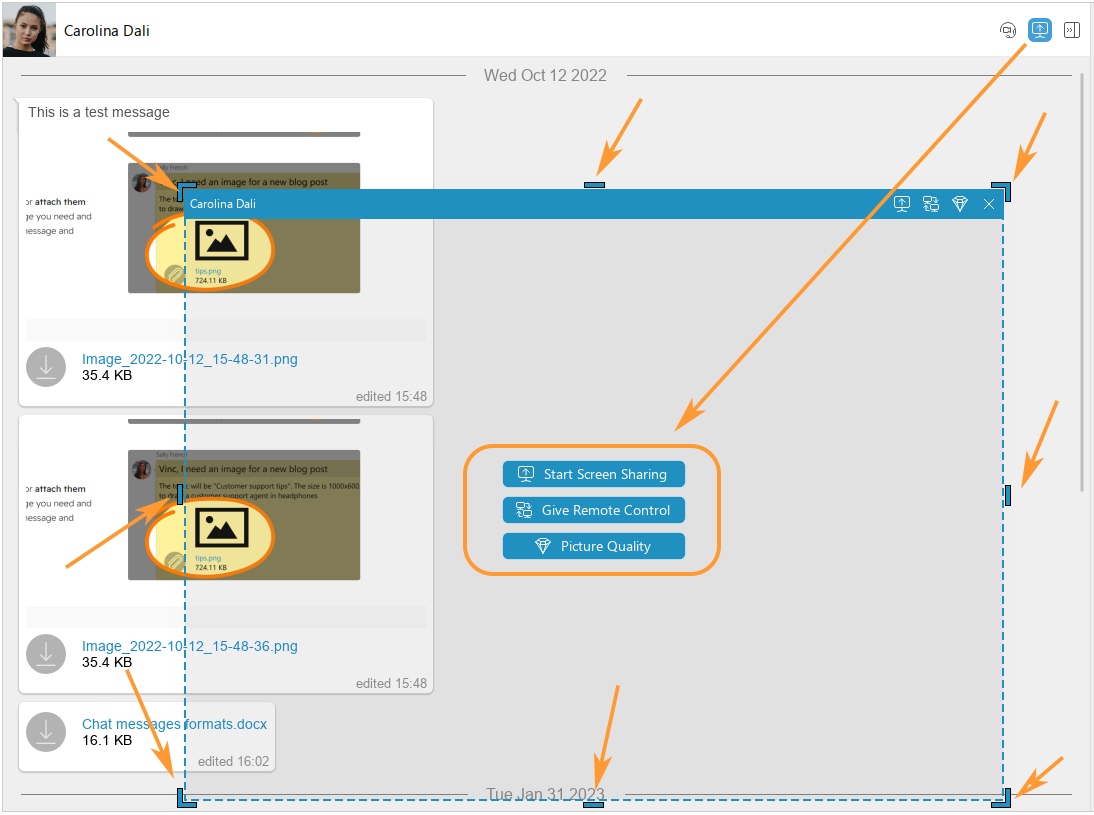The width and height of the screenshot is (1094, 815).
Task: Click the diamond Picture Quality icon
Action: (x=960, y=204)
